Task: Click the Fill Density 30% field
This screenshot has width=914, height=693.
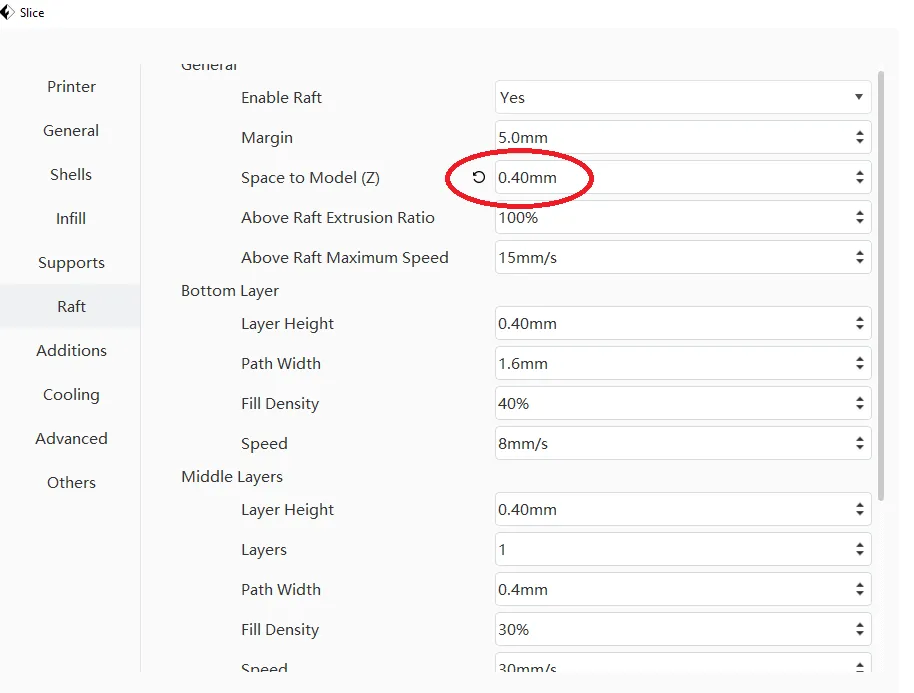Action: (x=683, y=629)
